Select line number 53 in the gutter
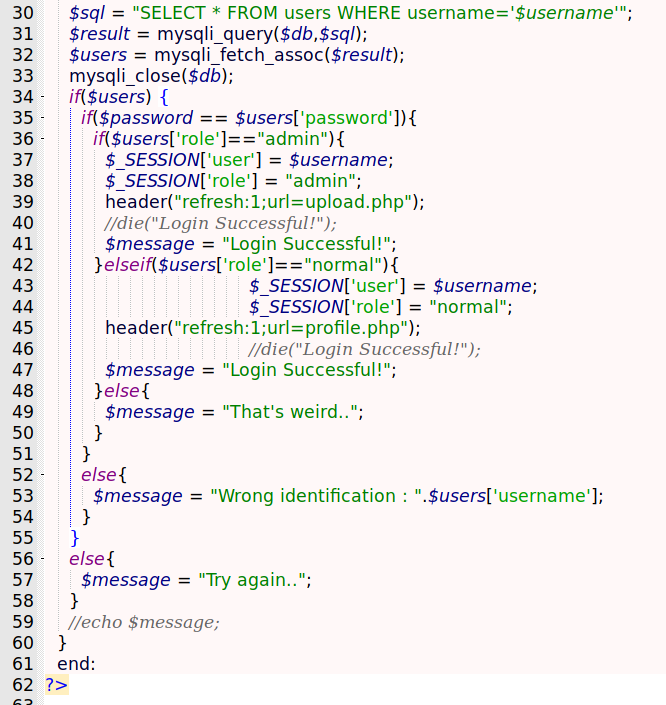This screenshot has width=666, height=705. click(x=23, y=496)
